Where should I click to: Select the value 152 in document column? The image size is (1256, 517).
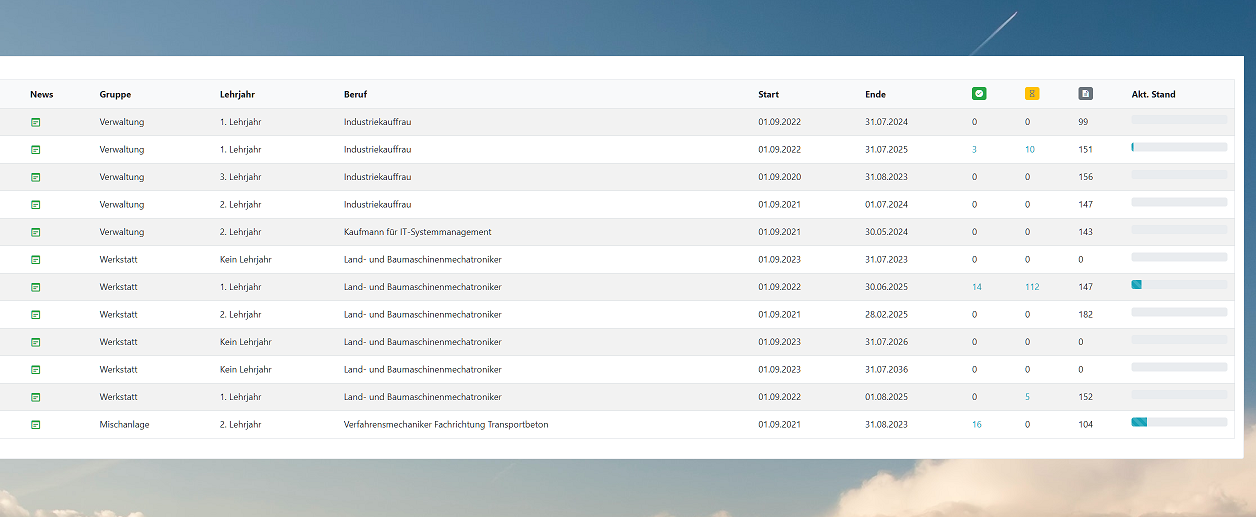click(1085, 397)
